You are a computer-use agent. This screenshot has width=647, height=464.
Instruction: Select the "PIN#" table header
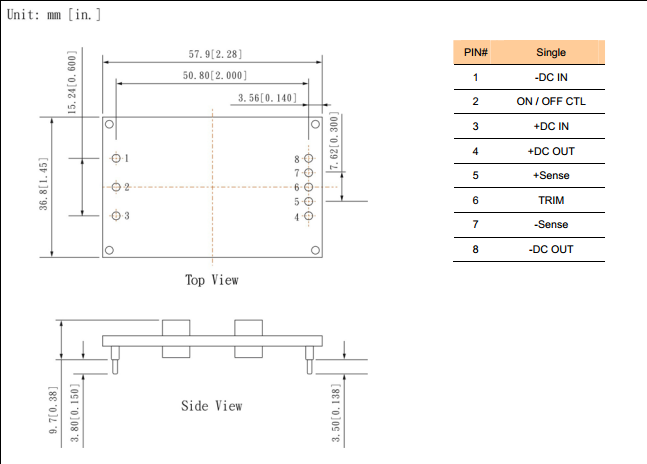(x=475, y=52)
